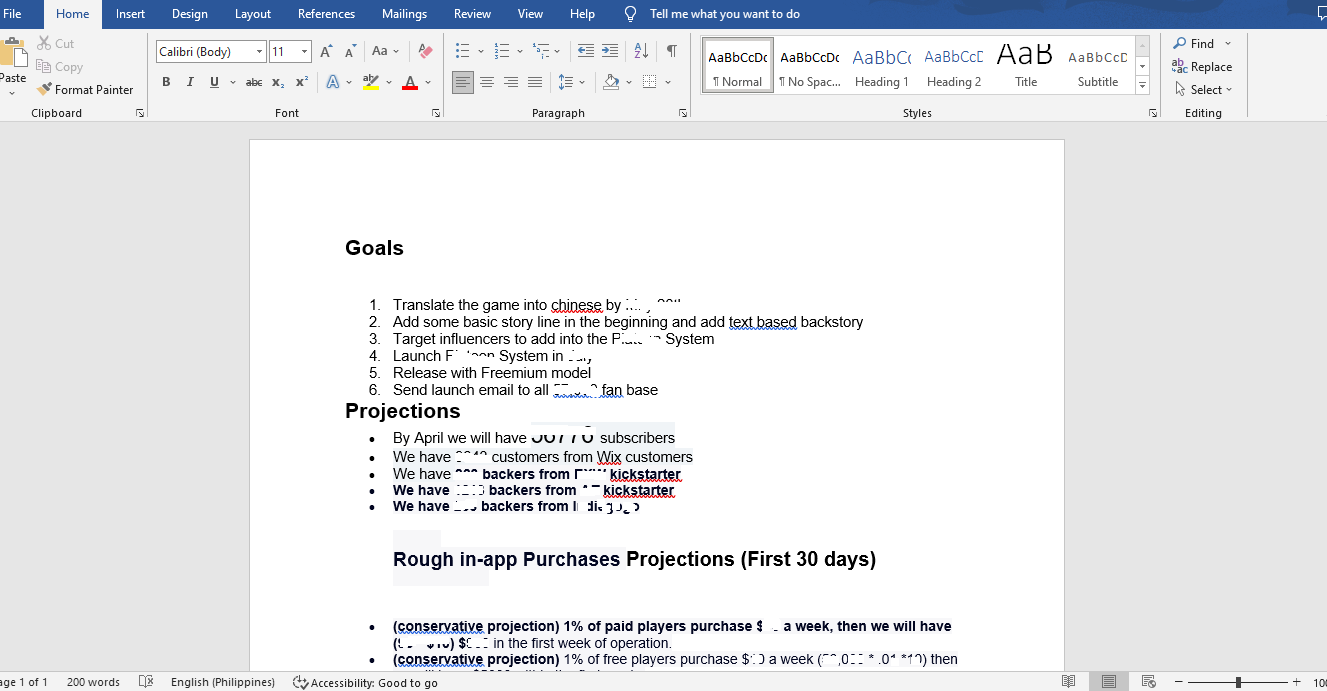The height and width of the screenshot is (691, 1327).
Task: Open line and paragraph spacing
Action: [x=571, y=82]
